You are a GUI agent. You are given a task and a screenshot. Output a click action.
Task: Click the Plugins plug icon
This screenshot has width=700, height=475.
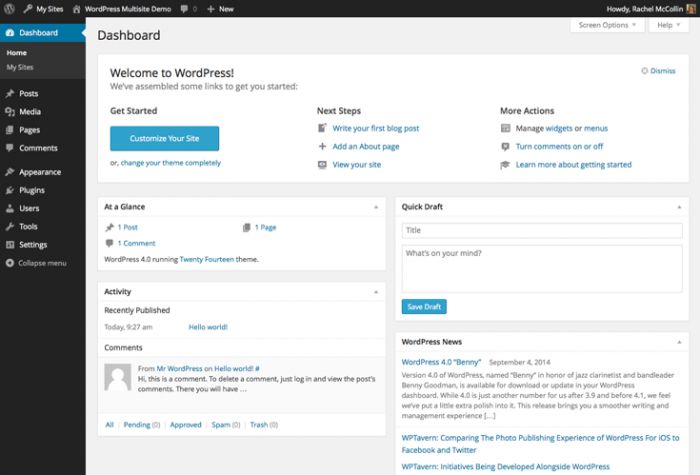click(x=10, y=190)
